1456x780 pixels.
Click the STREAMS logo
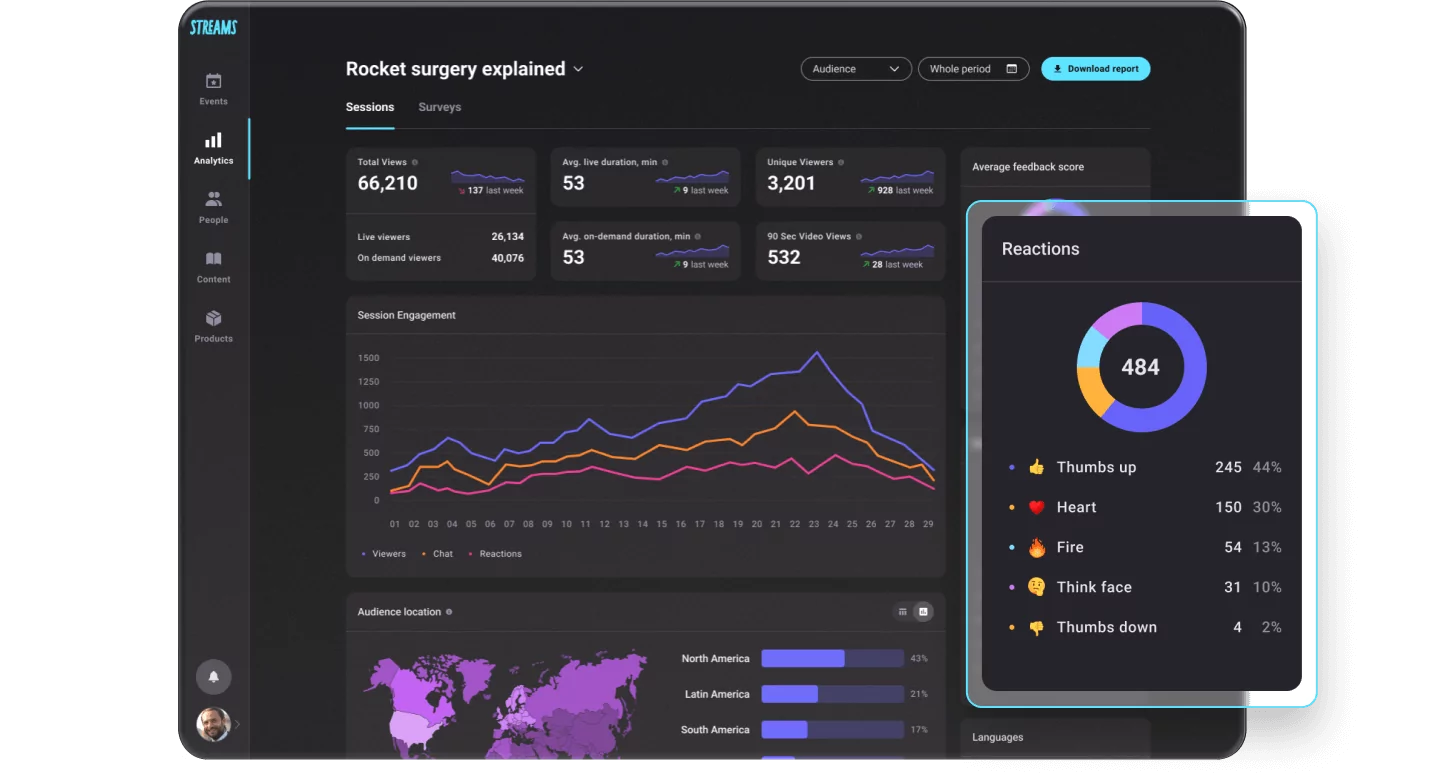213,28
